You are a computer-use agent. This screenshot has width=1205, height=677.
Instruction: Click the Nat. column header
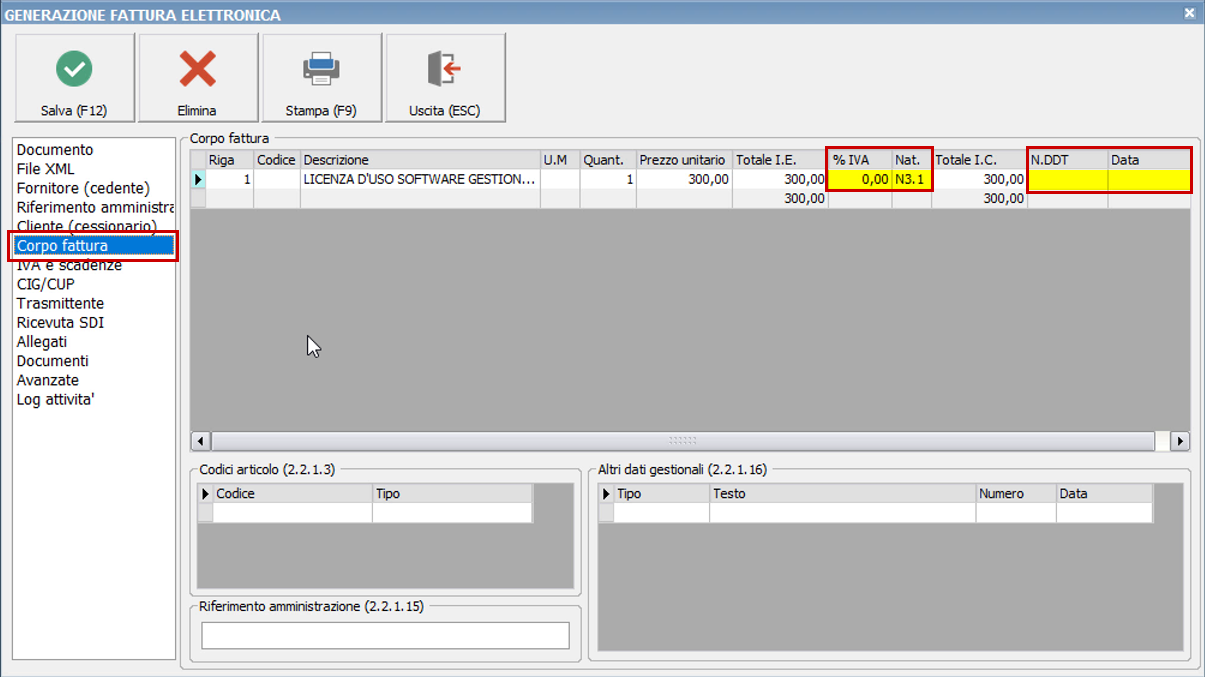pyautogui.click(x=911, y=160)
